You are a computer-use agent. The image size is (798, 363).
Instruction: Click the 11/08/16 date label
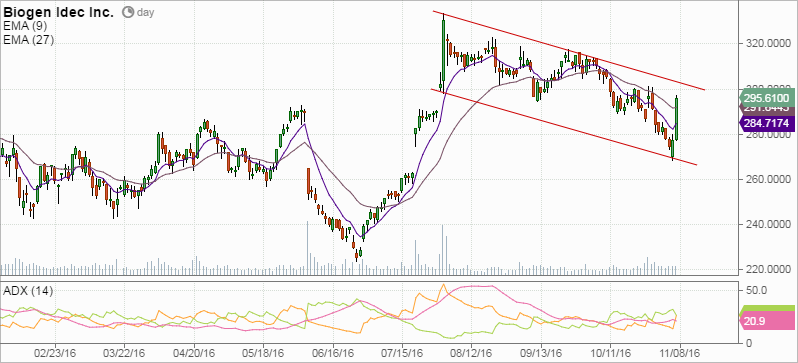point(680,353)
